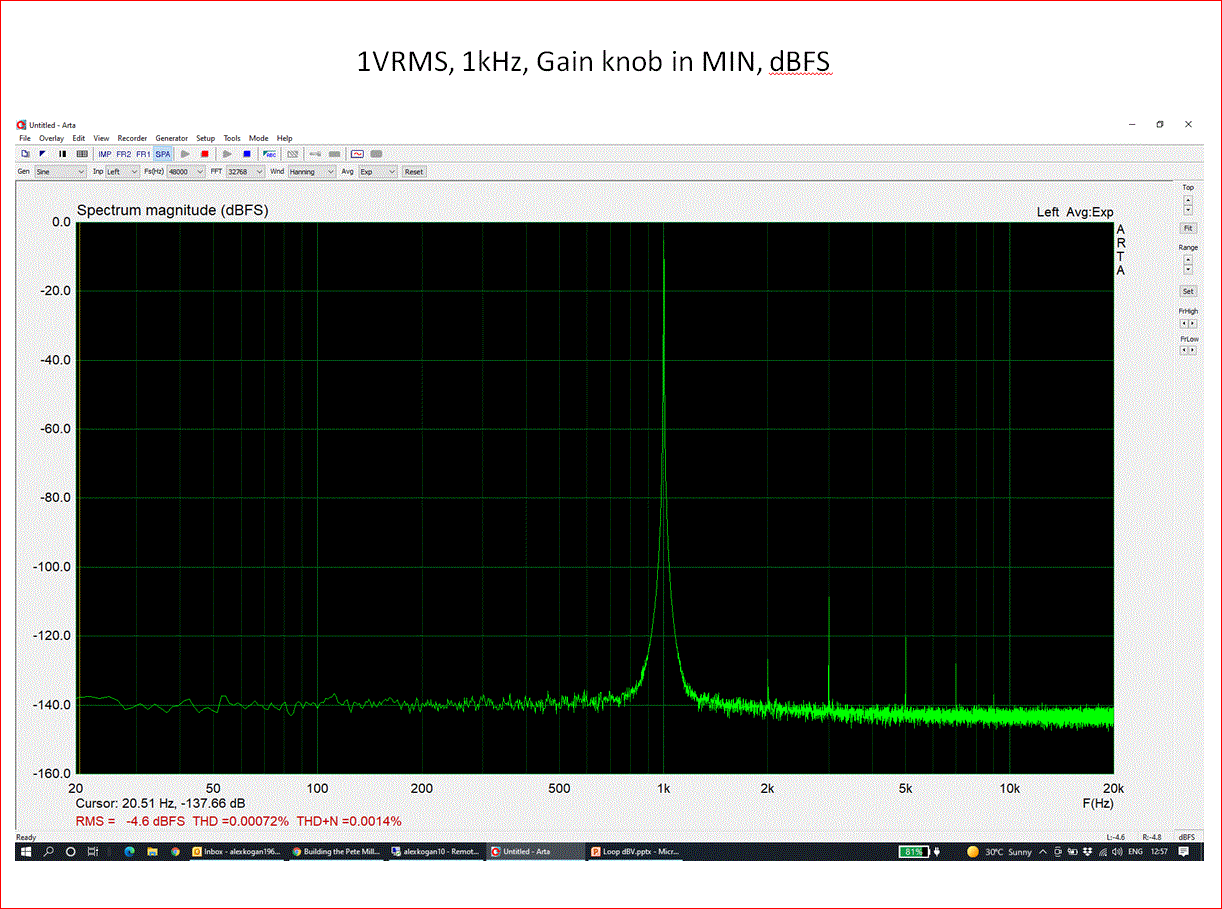Click FrHigh right arrow
1222x909 pixels.
[x=1193, y=323]
